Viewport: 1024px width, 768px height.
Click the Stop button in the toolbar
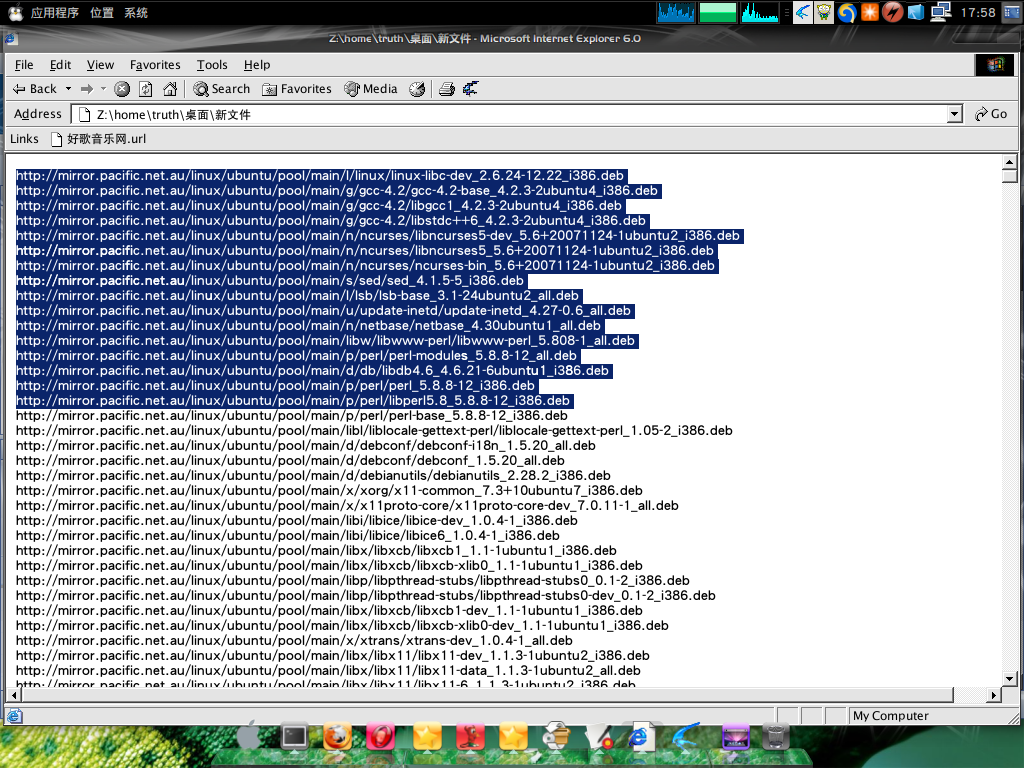(122, 89)
